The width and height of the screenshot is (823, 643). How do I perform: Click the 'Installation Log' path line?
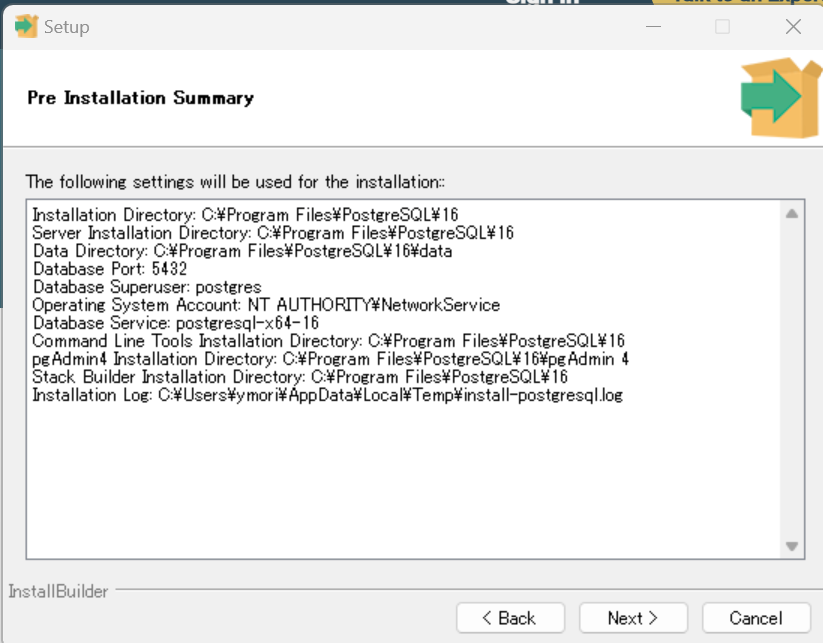(x=328, y=395)
